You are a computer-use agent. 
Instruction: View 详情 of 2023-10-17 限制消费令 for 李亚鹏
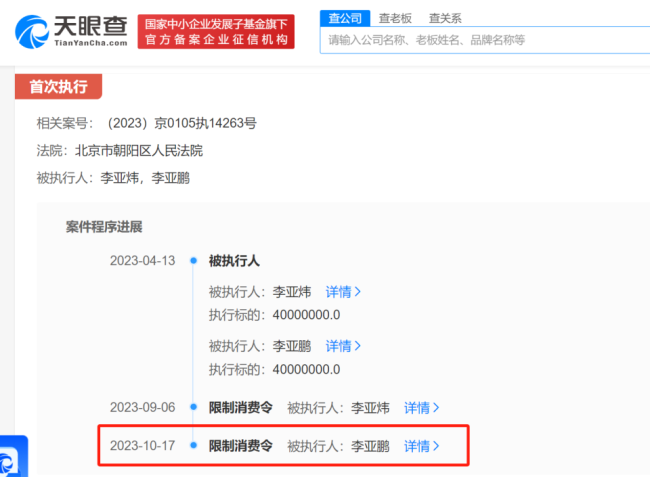pos(421,446)
